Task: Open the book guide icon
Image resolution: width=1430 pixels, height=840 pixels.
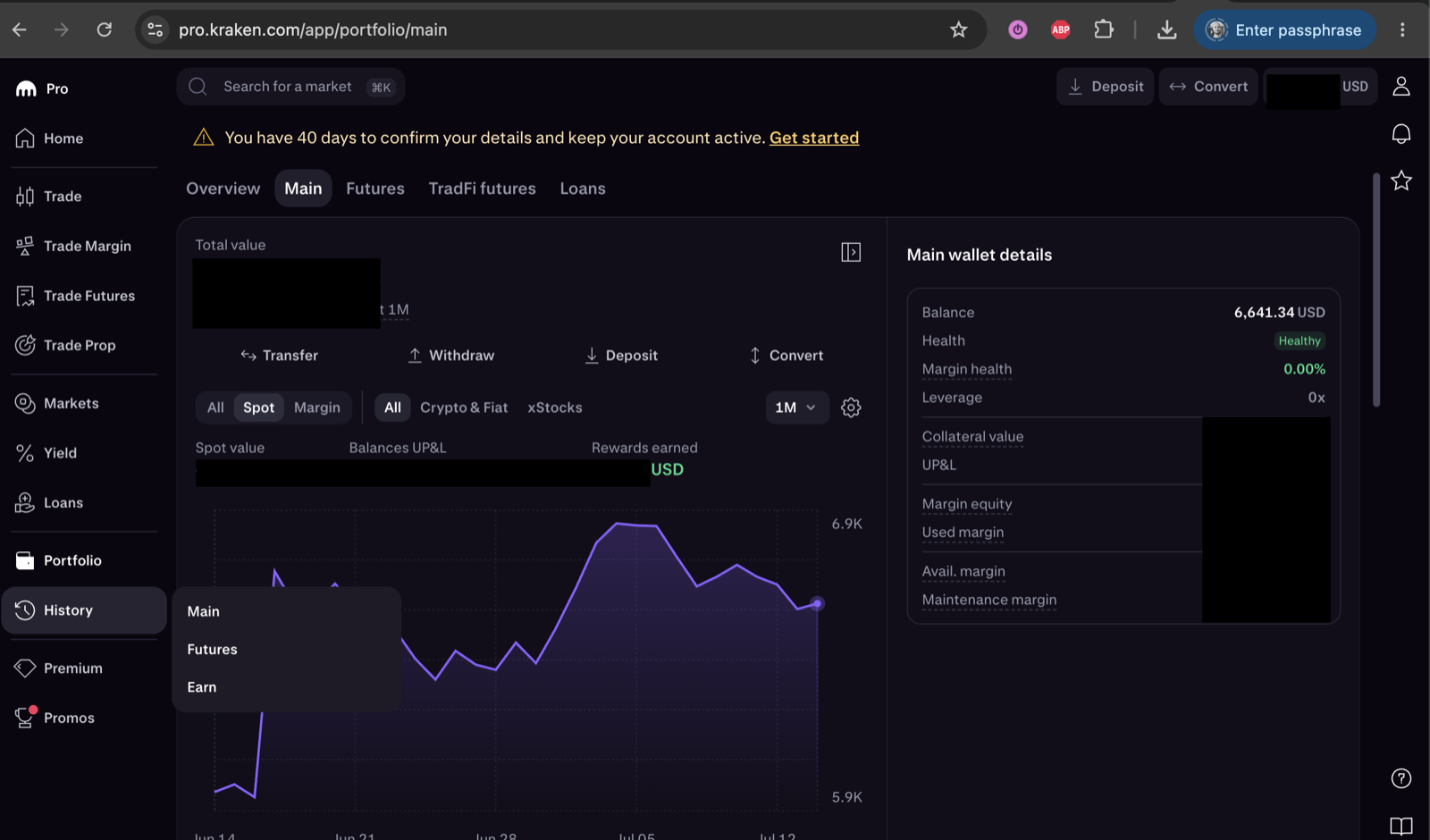Action: click(x=1401, y=827)
